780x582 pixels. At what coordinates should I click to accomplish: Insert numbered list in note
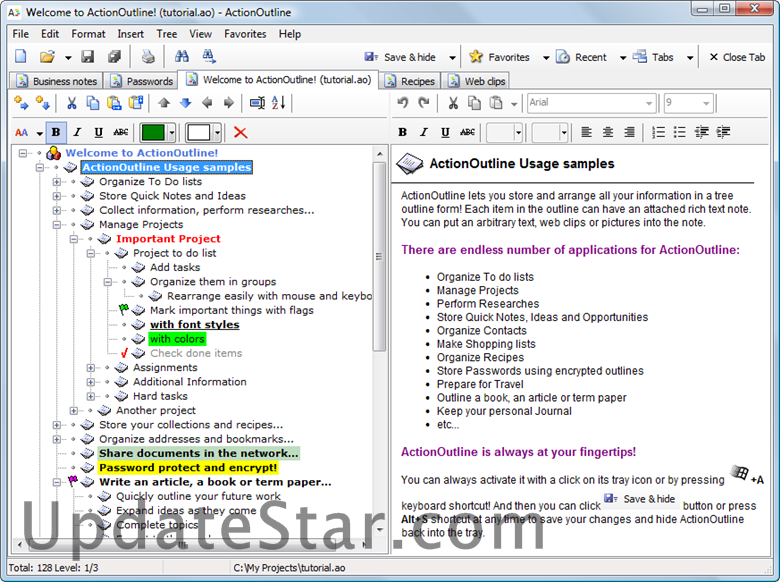coord(658,132)
